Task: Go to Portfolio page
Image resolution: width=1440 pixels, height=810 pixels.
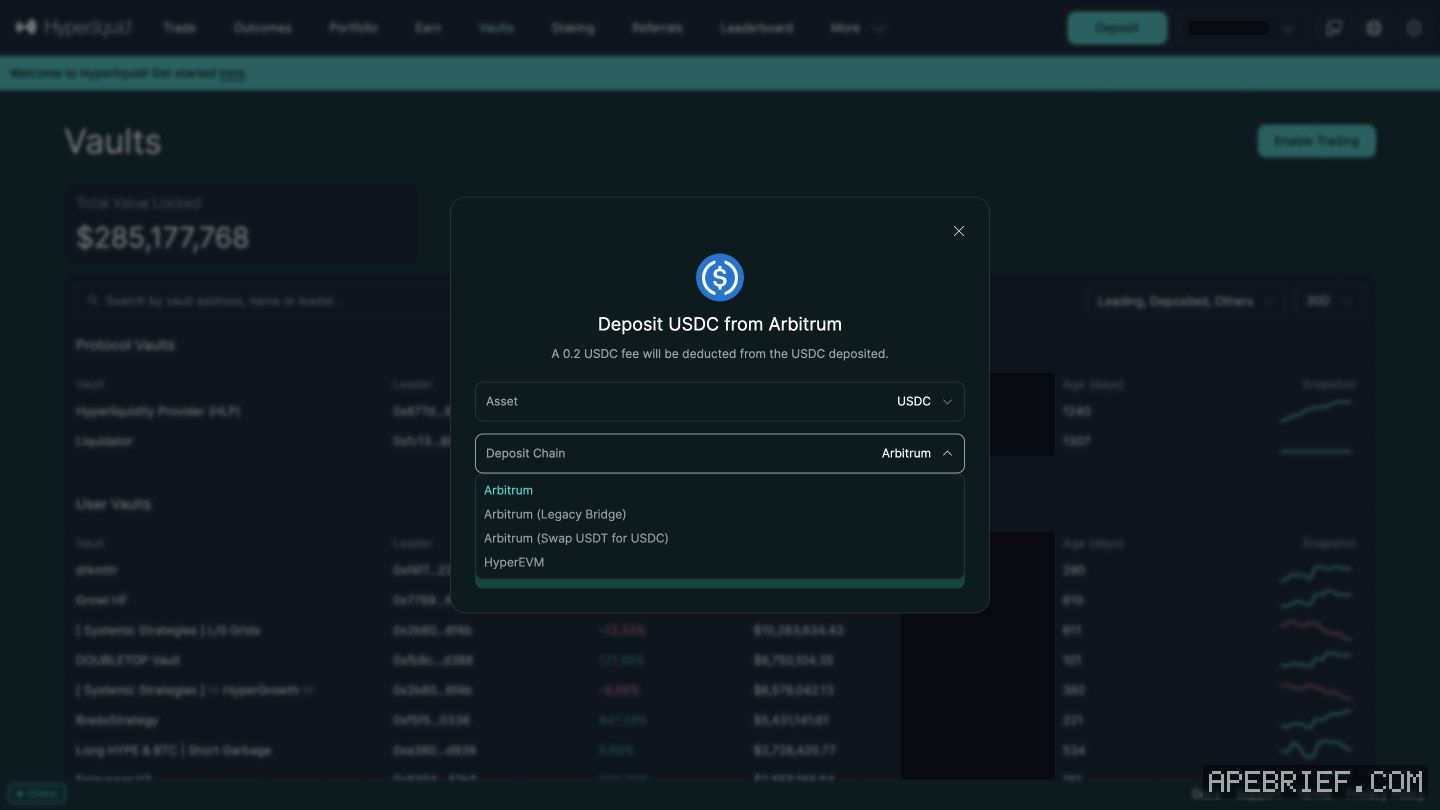Action: click(353, 28)
